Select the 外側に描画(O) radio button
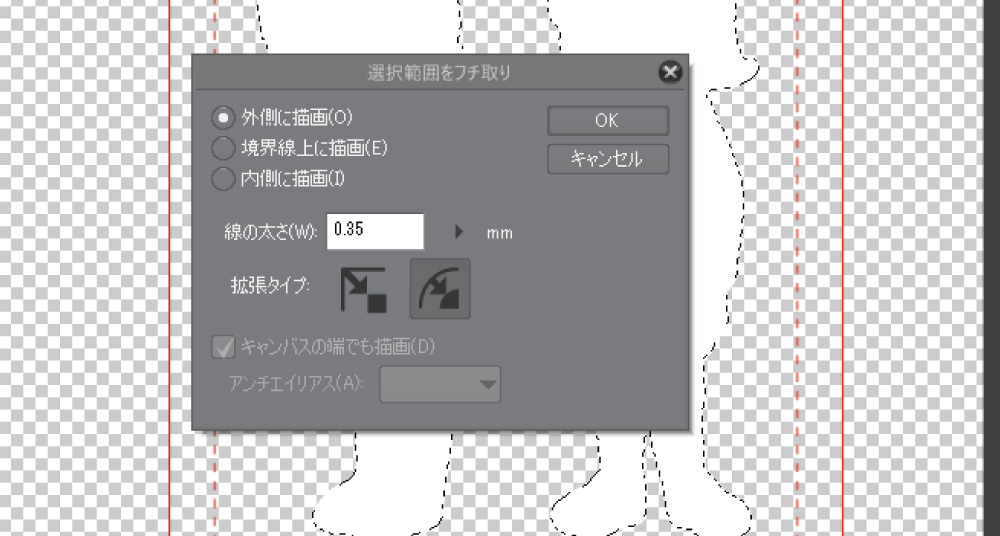1000x536 pixels. tap(223, 117)
